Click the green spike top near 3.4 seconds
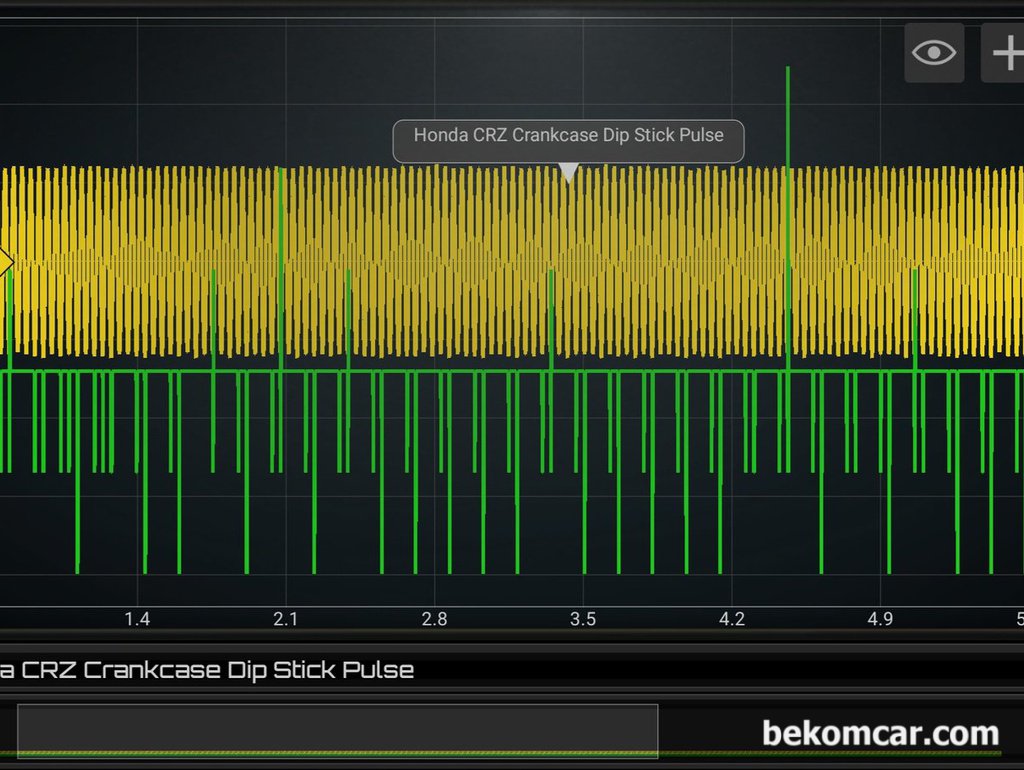Screen dimensions: 1024x770 pos(551,273)
